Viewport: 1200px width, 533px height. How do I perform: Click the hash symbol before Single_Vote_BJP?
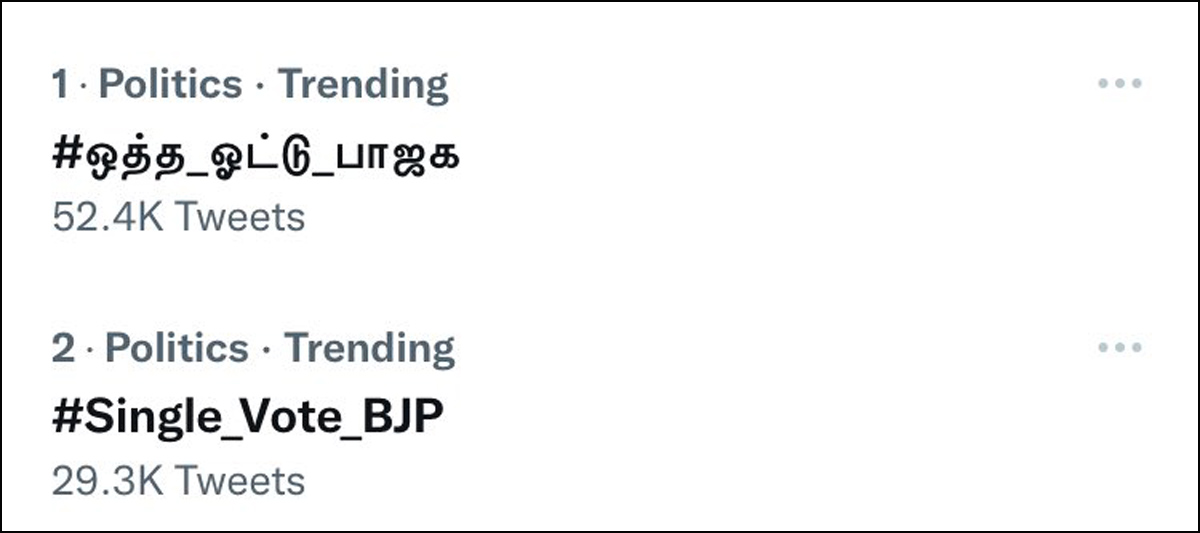(x=67, y=418)
